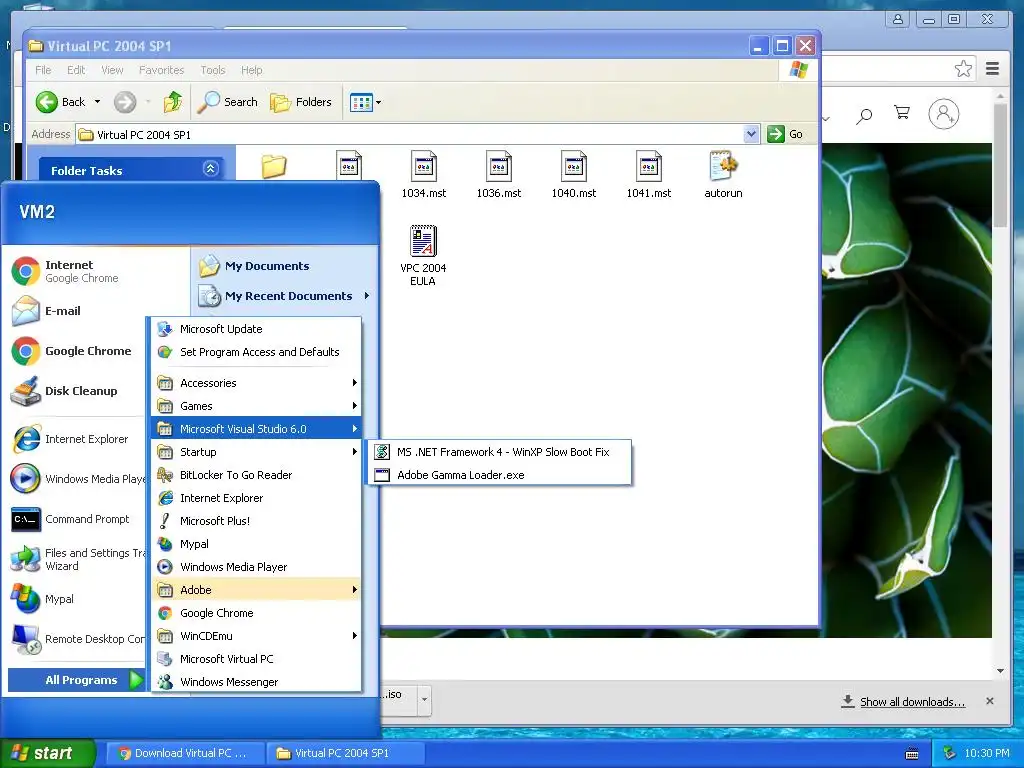
Task: Click the Up folder icon in toolbar
Action: point(172,102)
